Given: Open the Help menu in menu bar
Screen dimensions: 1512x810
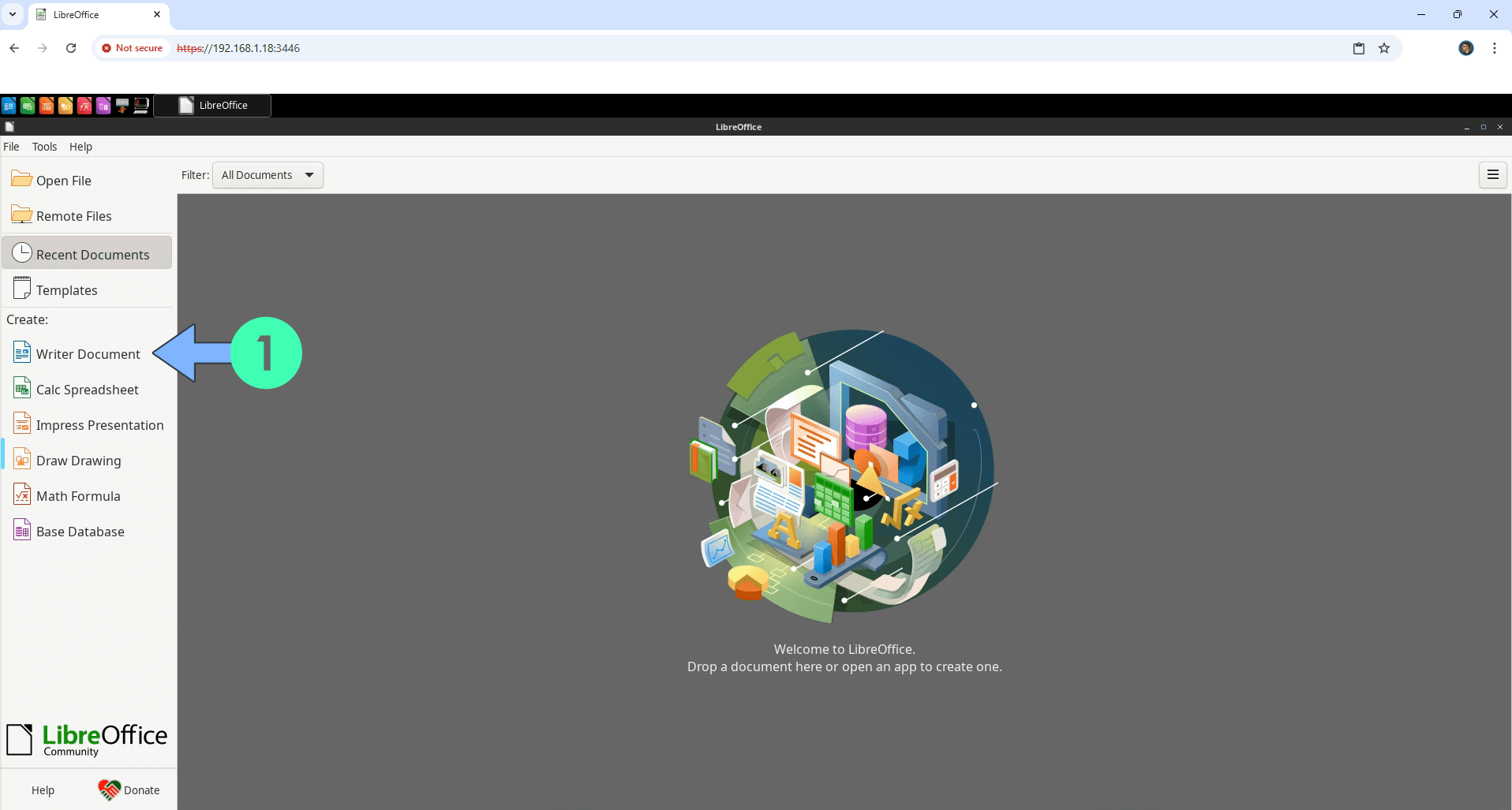Looking at the screenshot, I should tap(80, 147).
